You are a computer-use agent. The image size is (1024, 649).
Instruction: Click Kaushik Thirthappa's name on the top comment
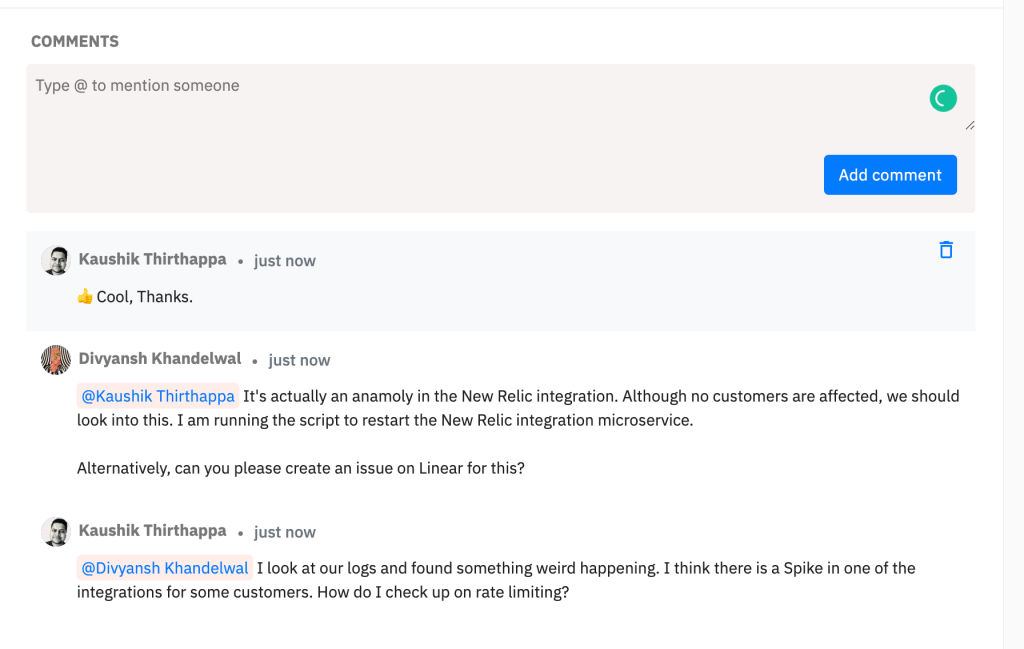152,259
